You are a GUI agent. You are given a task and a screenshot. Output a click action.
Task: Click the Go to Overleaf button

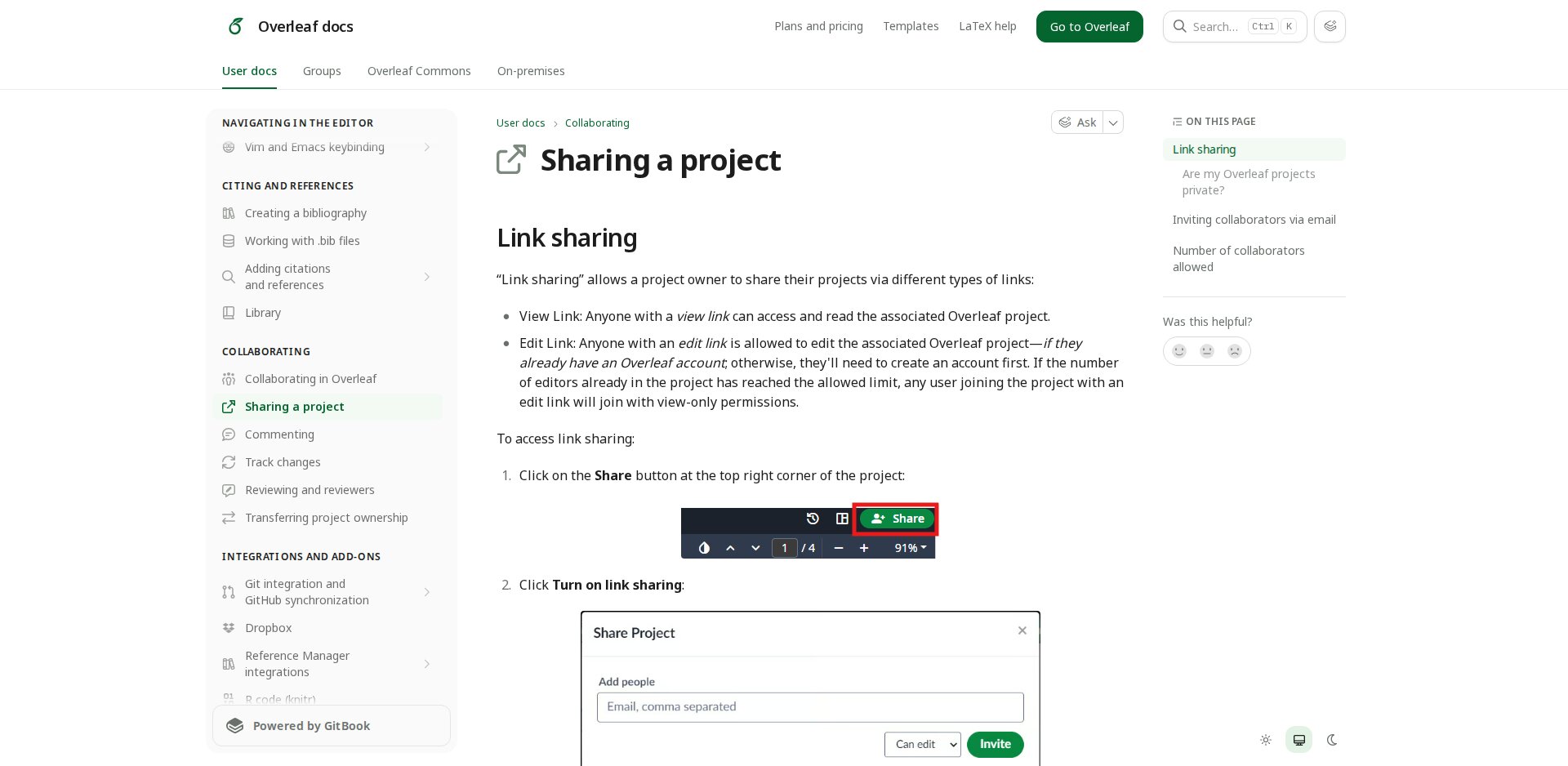click(1089, 26)
